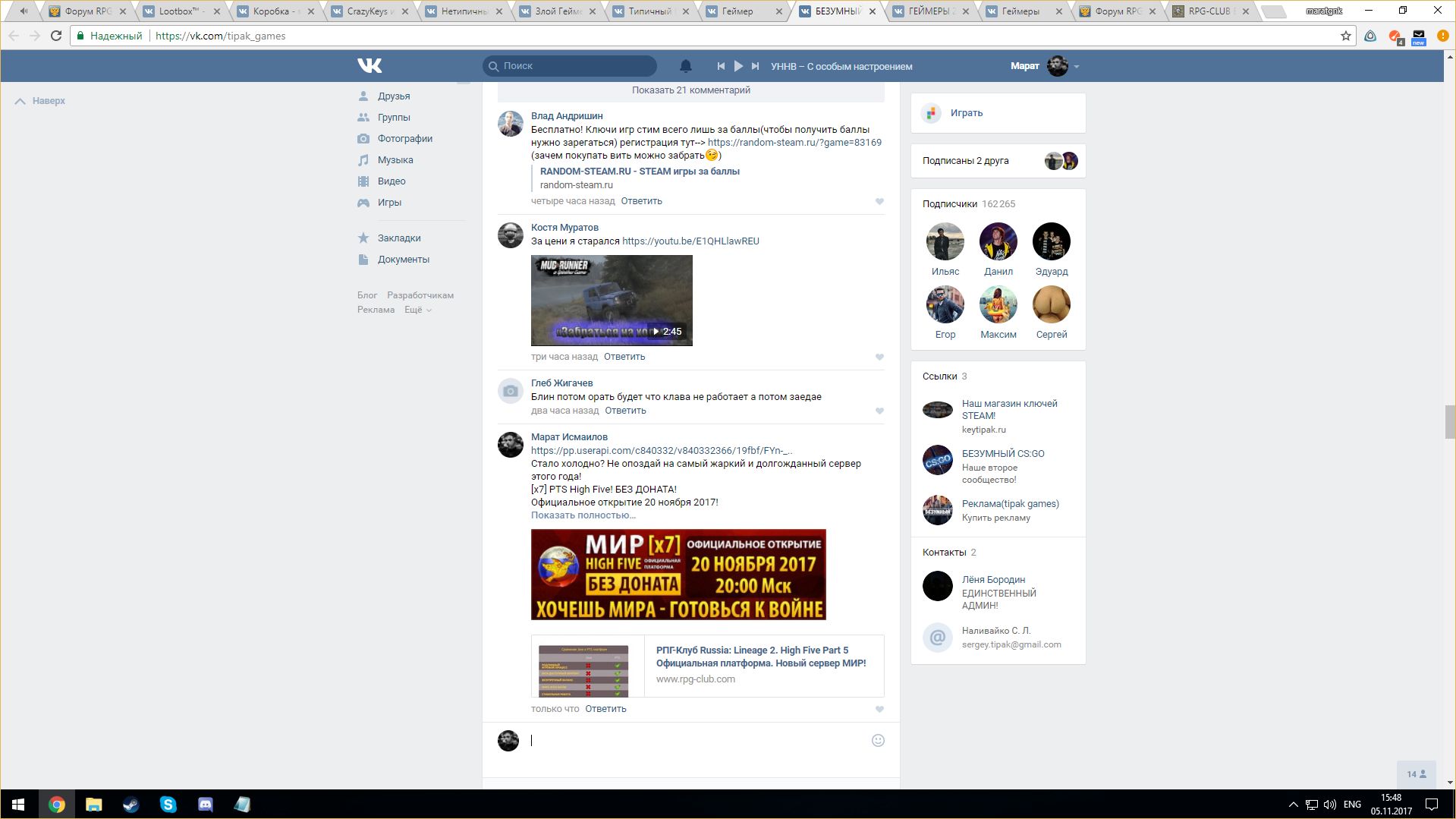Image resolution: width=1456 pixels, height=819 pixels.
Task: Skip to next audio track
Action: 755,66
